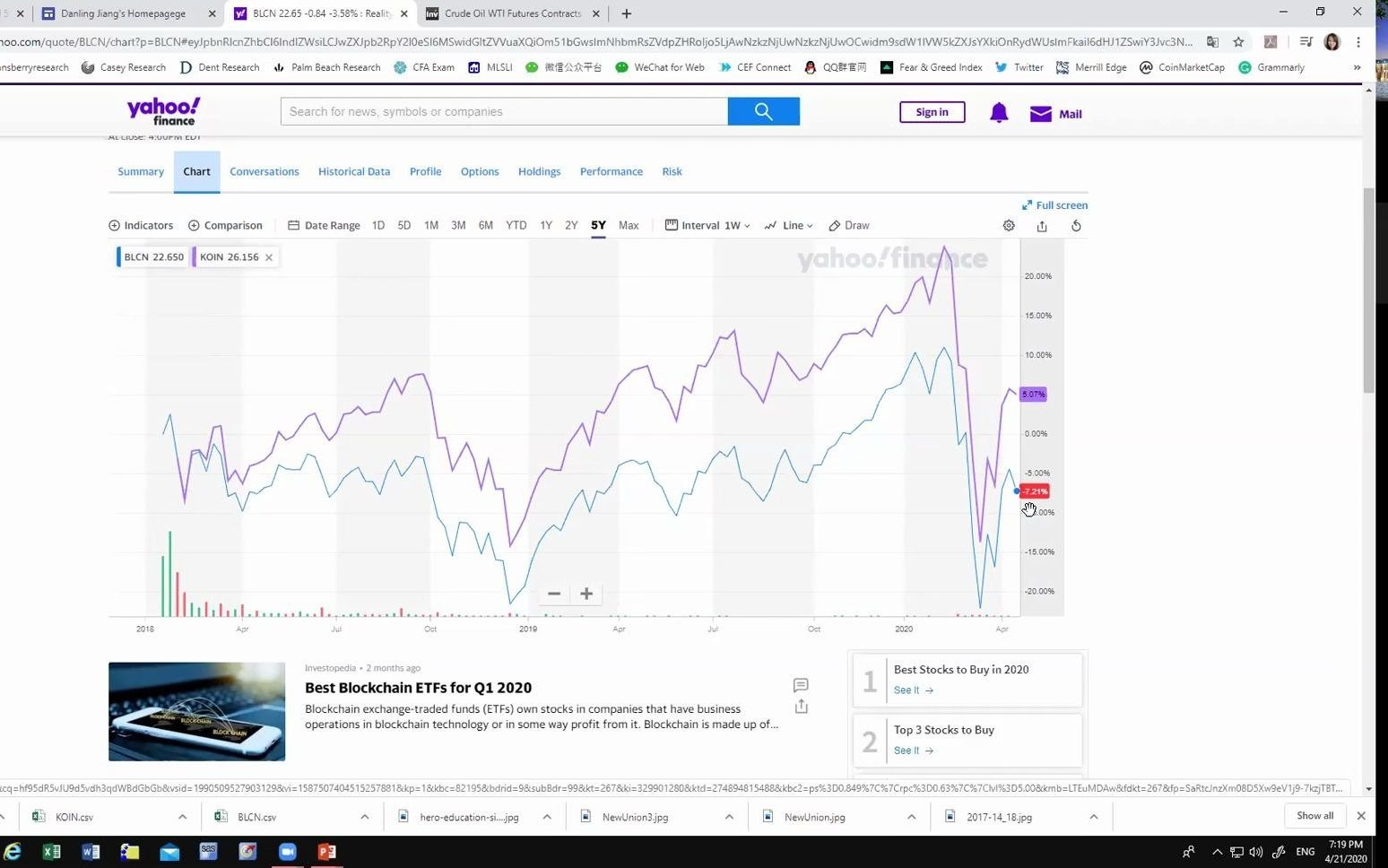Zoom in the chart with plus button

click(x=586, y=594)
